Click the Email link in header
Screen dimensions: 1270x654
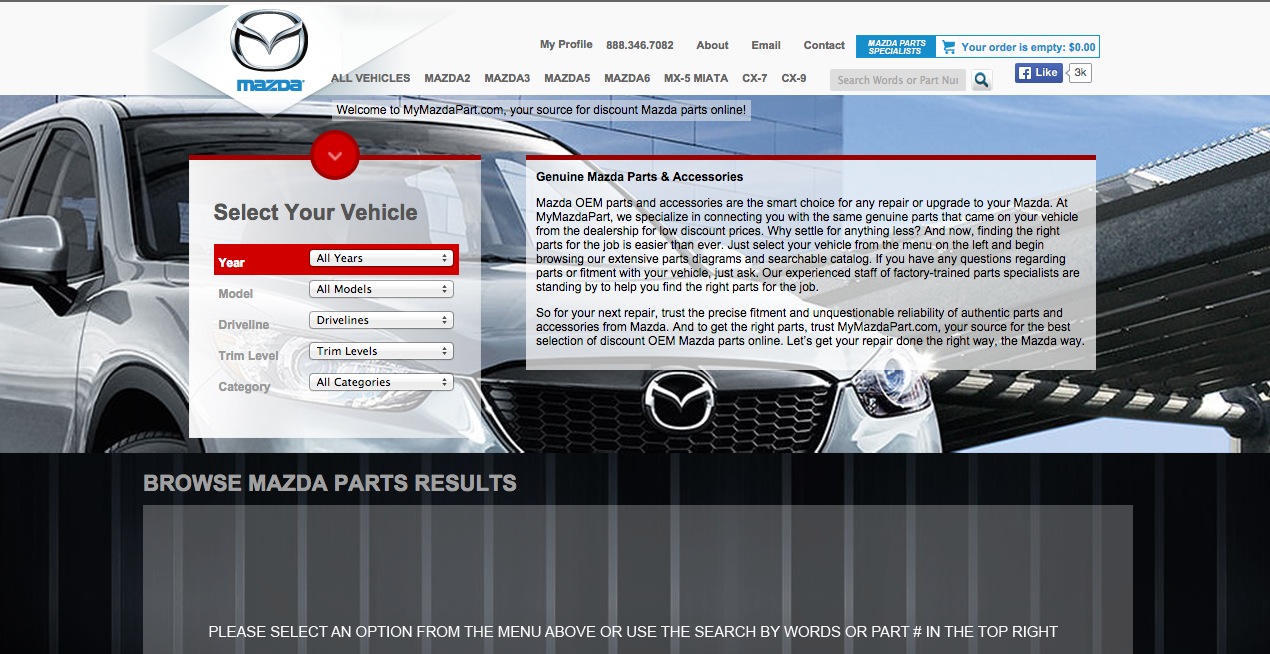click(x=766, y=45)
